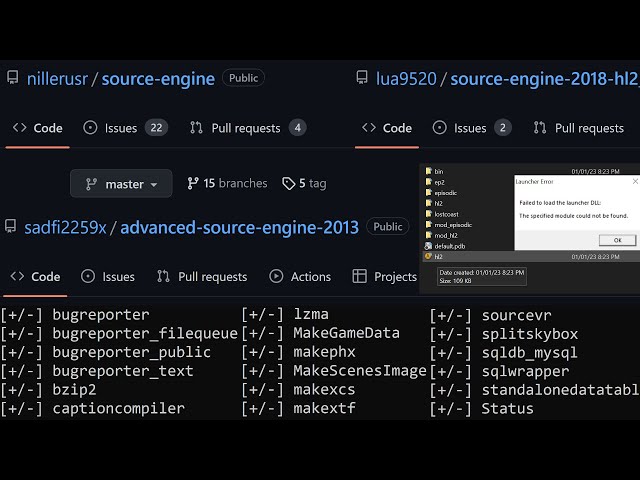Open the sadfi2259x owner link
The image size is (640, 480).
65,227
